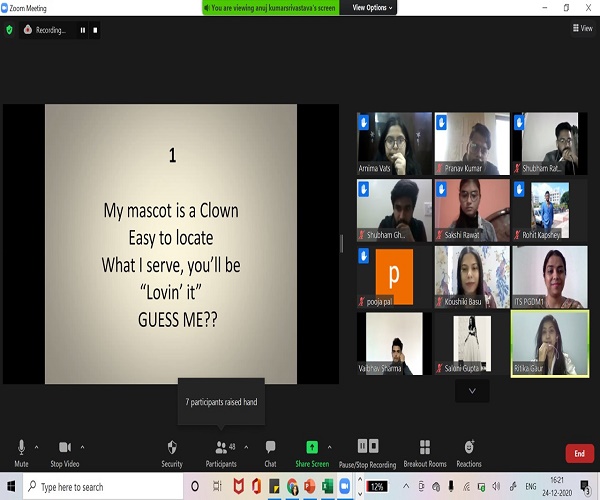Click the 7 participants raised hand tooltip
The image size is (600, 500).
(x=221, y=402)
